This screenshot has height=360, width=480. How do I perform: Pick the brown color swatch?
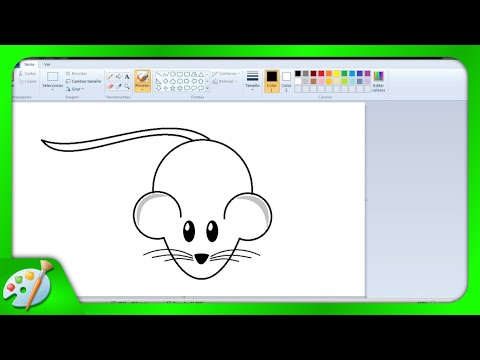[x=313, y=81]
